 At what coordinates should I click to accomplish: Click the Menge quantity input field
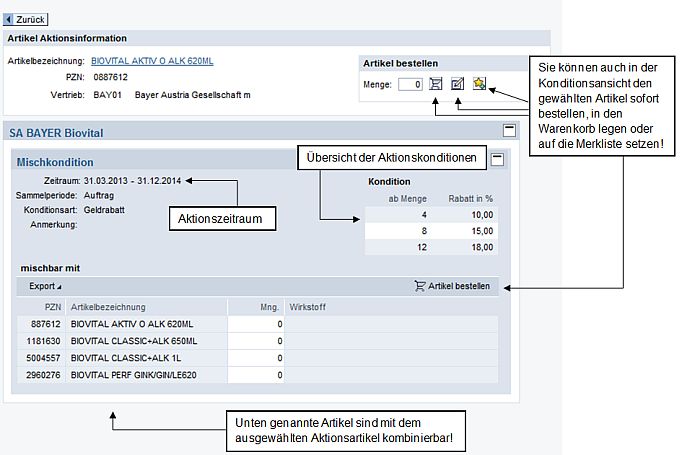pyautogui.click(x=410, y=84)
